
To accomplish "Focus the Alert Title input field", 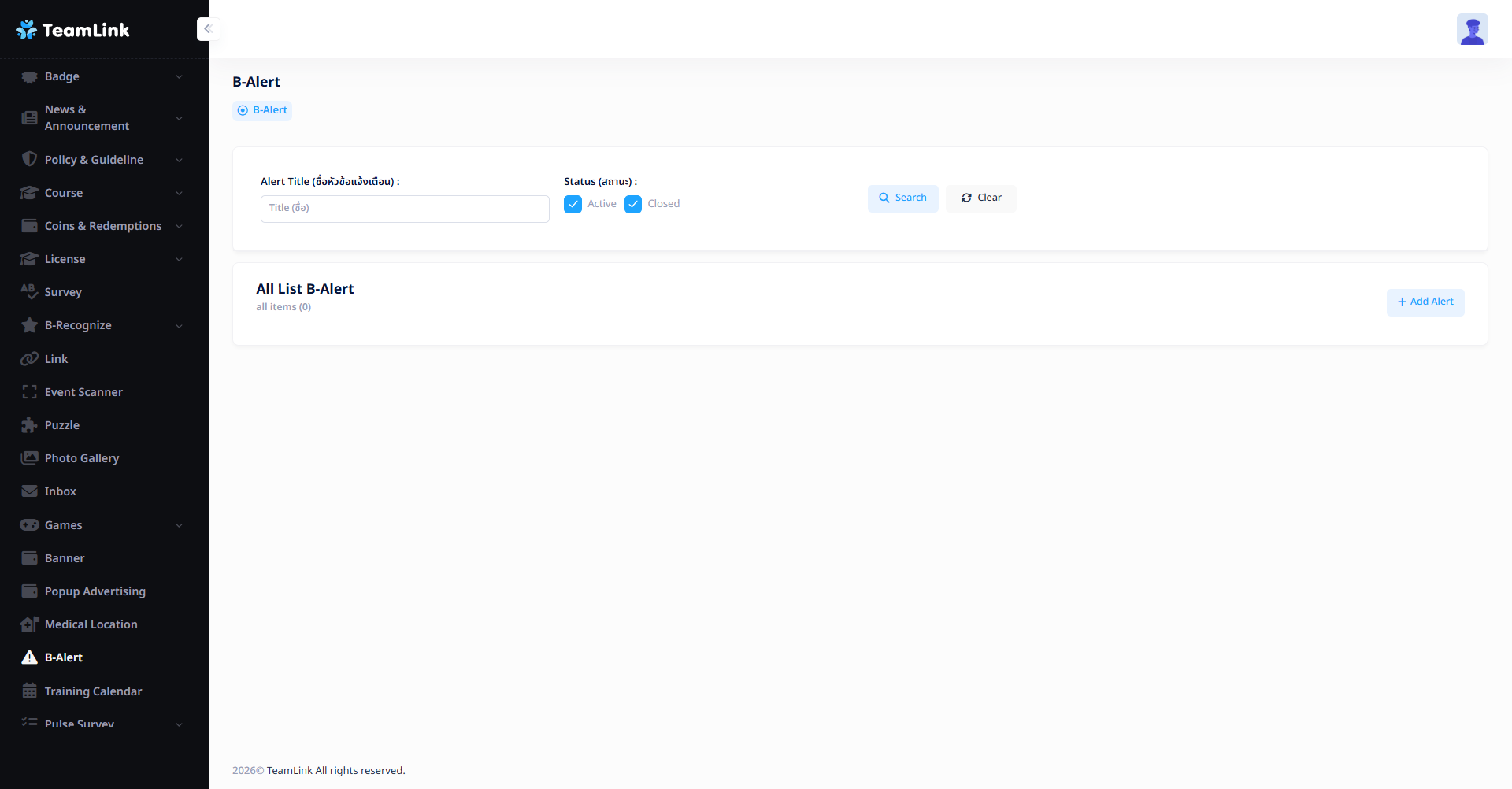I will tap(405, 209).
